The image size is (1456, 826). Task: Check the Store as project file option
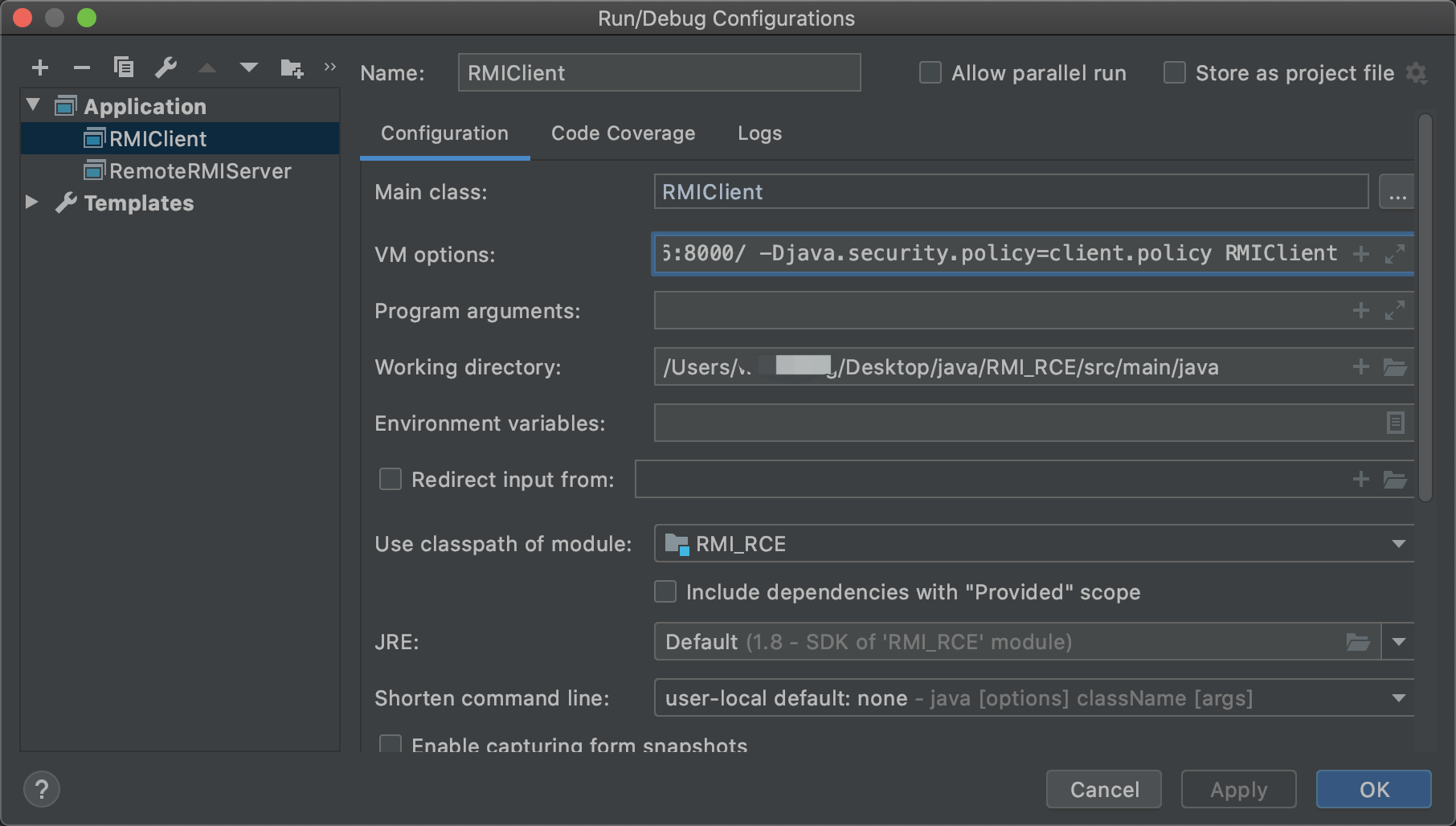pyautogui.click(x=1175, y=73)
